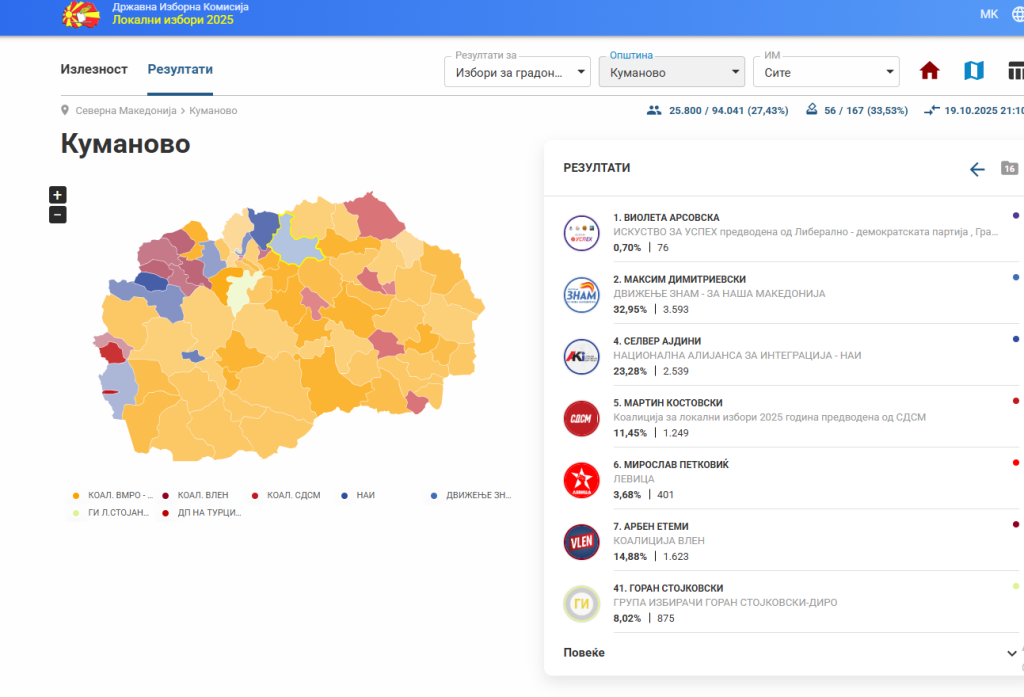The height and width of the screenshot is (697, 1024).
Task: Switch to the Излезност tab
Action: click(x=94, y=69)
